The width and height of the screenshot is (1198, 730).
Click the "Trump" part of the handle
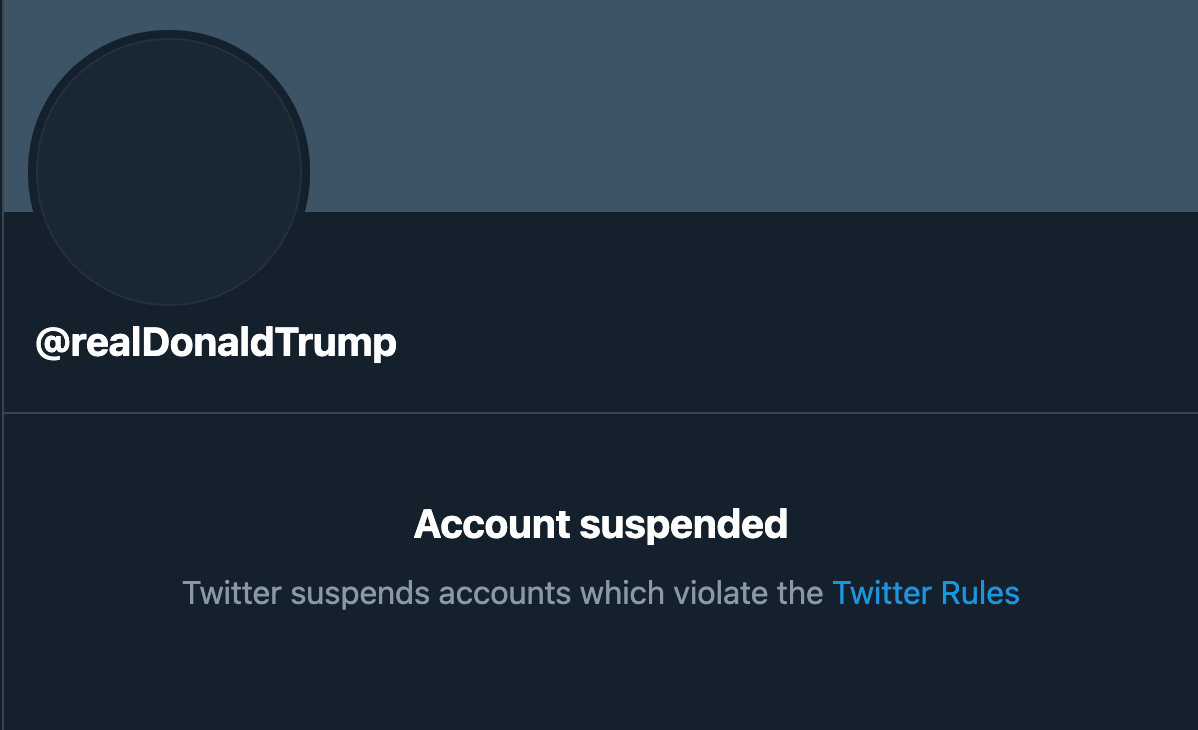tap(335, 342)
